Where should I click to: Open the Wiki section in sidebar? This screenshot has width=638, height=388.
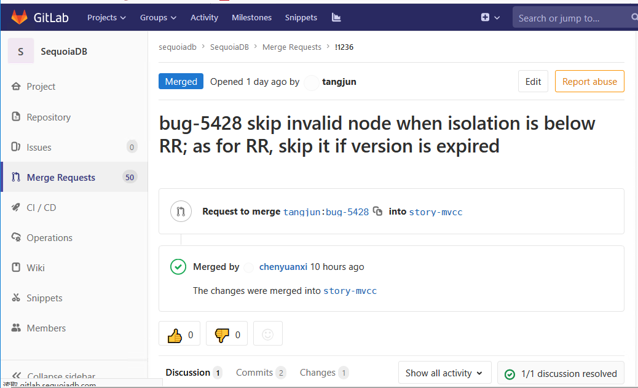click(x=35, y=268)
